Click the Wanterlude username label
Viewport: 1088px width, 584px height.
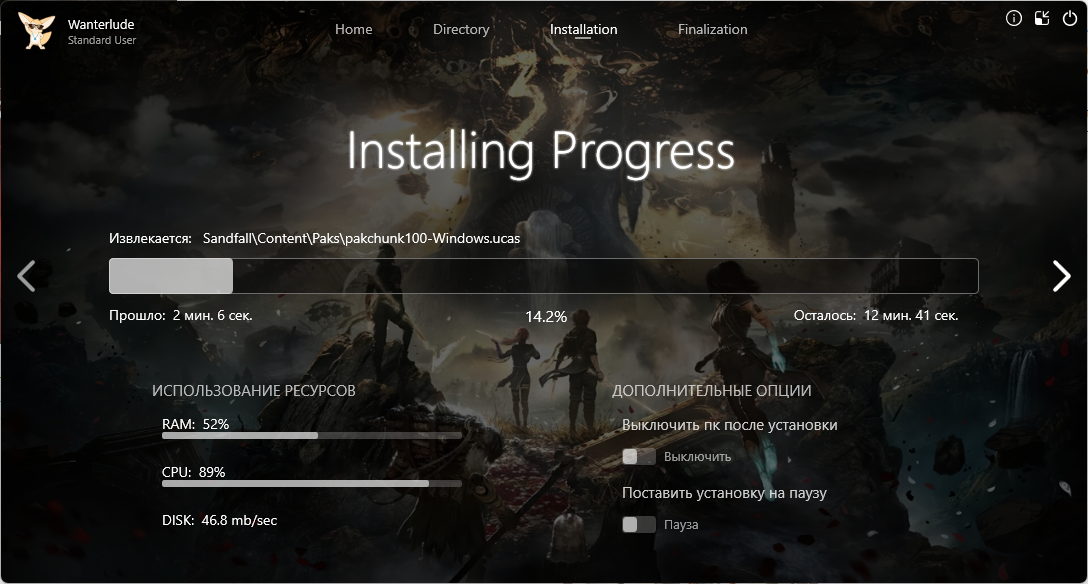(x=101, y=24)
